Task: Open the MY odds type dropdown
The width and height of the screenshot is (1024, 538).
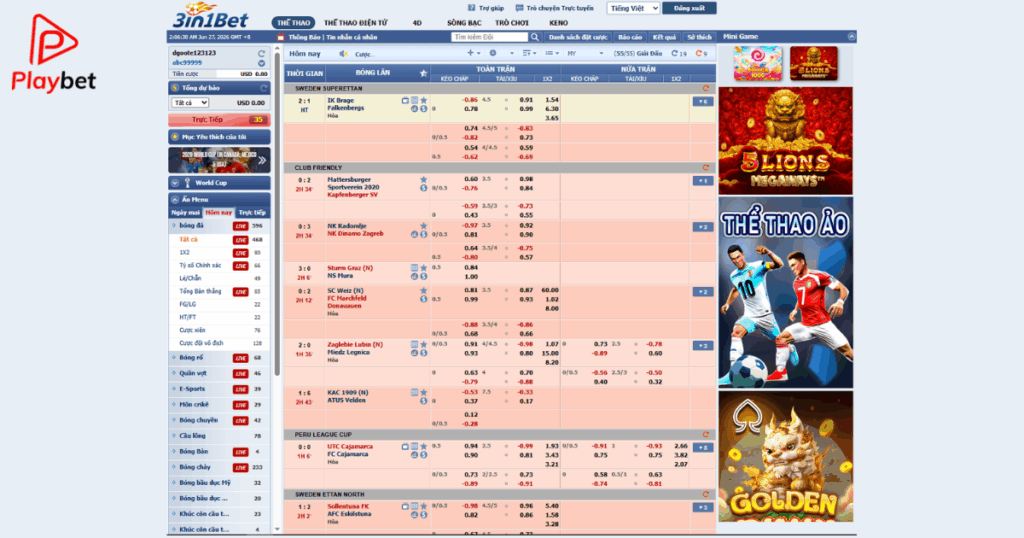Action: pos(585,54)
